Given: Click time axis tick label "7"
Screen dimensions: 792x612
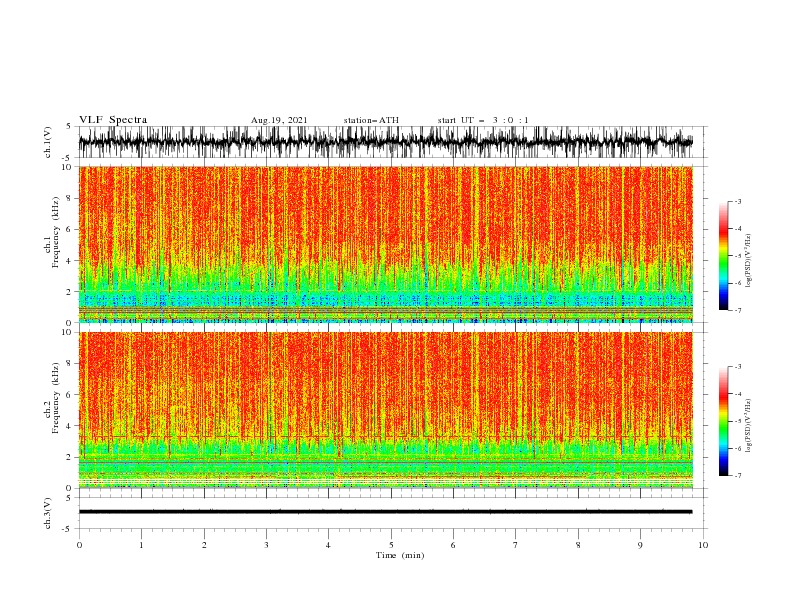Looking at the screenshot, I should (516, 545).
